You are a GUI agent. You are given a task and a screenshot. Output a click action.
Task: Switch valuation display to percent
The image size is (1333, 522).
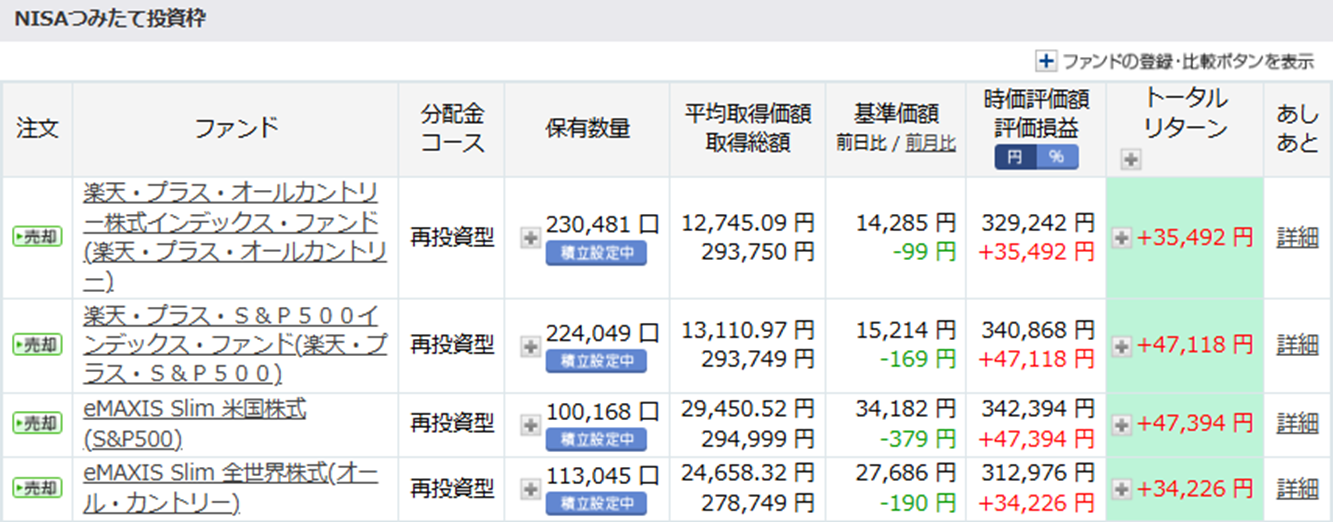[1056, 157]
